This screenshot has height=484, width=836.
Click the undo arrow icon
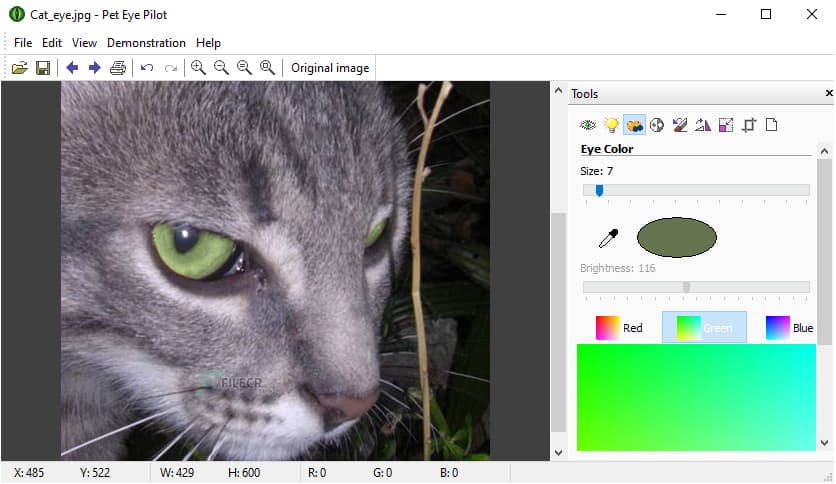coord(147,68)
